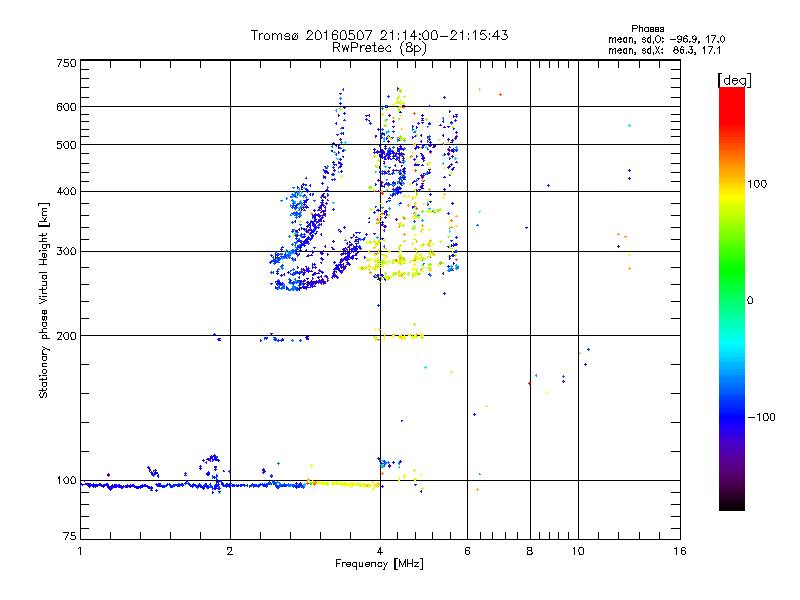The image size is (800, 600).
Task: Click the 'Frequency [MHz]' axis label
Action: [x=379, y=564]
